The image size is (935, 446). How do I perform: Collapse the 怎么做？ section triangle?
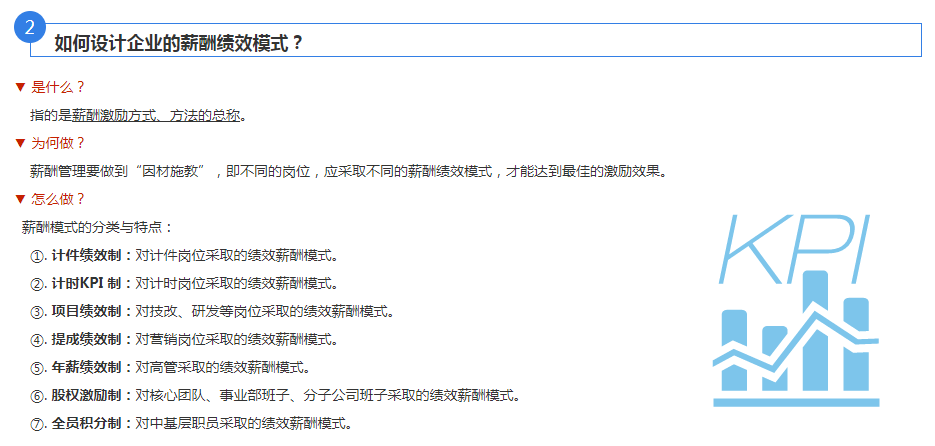[19, 199]
